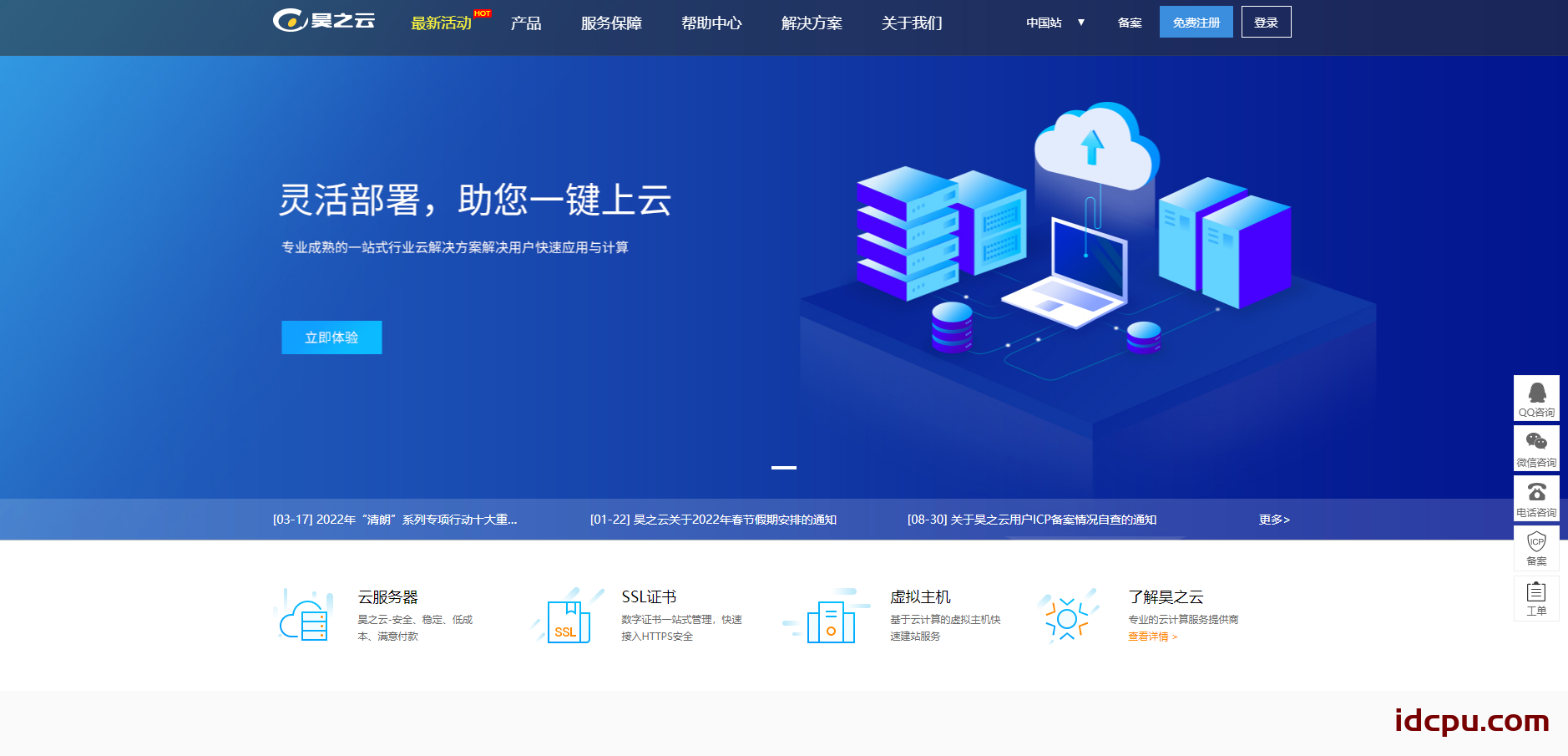Open the ICP备案情况自查 notice
Image resolution: width=1568 pixels, height=756 pixels.
tap(1032, 520)
